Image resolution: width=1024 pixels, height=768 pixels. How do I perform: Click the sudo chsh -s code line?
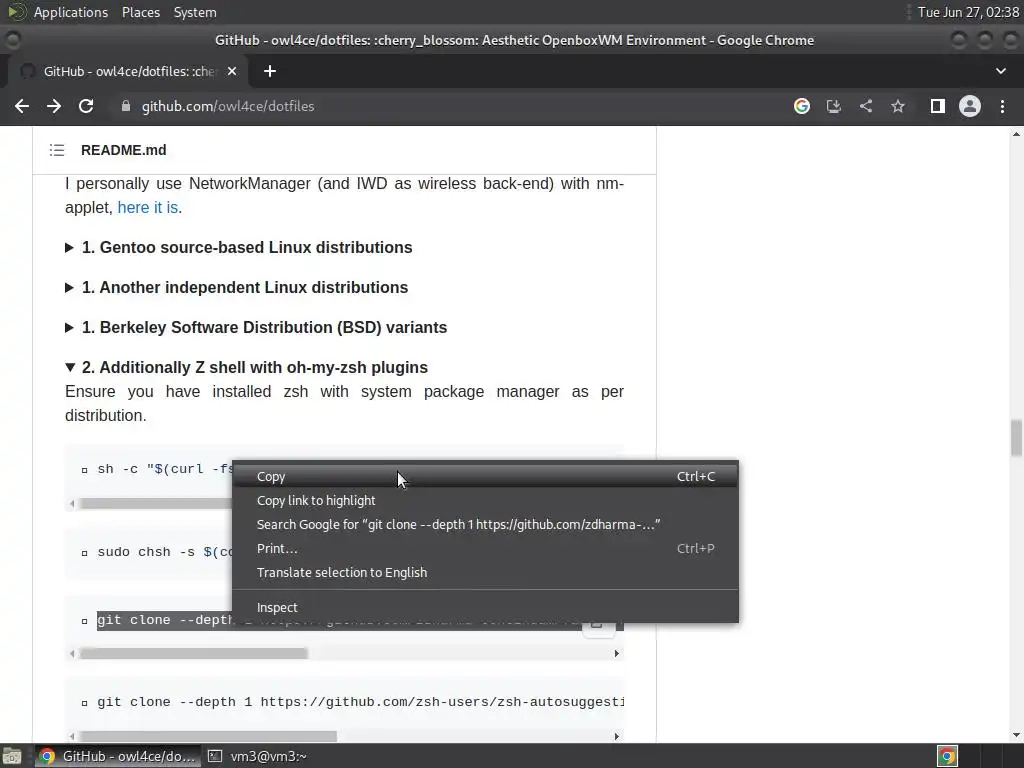(165, 552)
